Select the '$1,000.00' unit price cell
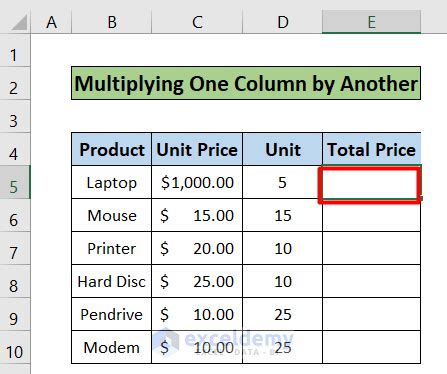This screenshot has width=447, height=374. click(197, 182)
